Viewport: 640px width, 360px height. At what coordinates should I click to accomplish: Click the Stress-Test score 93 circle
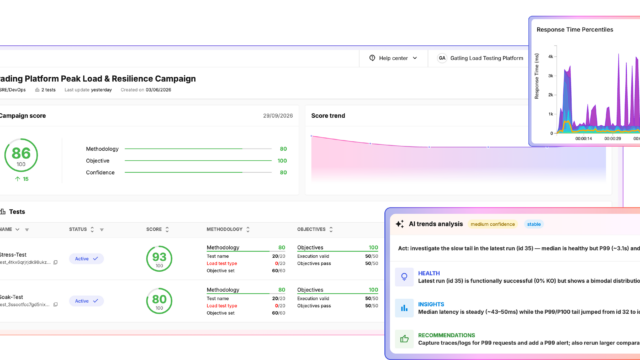click(159, 258)
